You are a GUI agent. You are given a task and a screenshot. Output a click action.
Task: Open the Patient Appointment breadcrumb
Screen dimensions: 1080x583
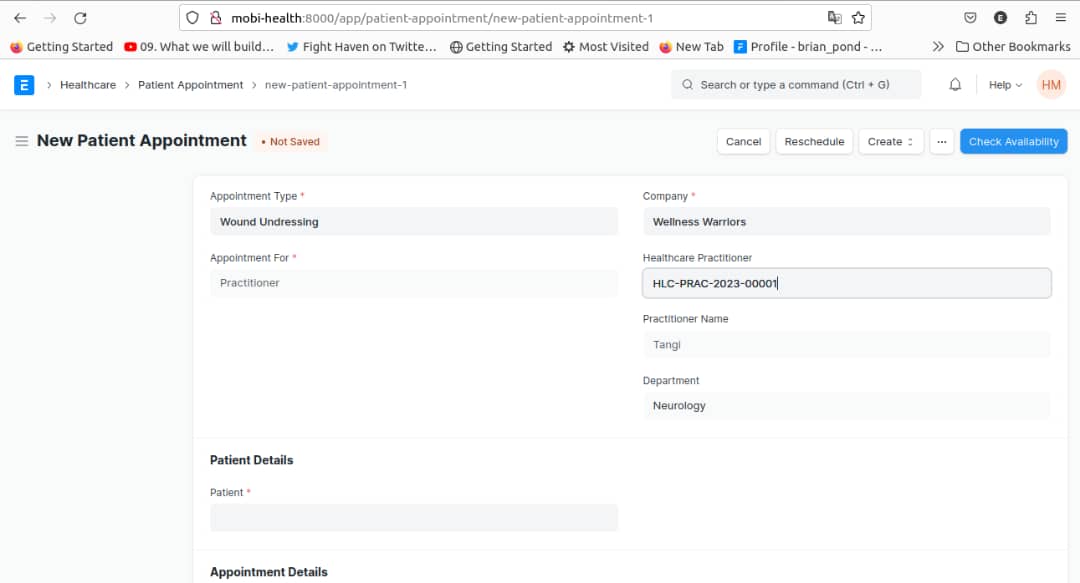point(190,85)
